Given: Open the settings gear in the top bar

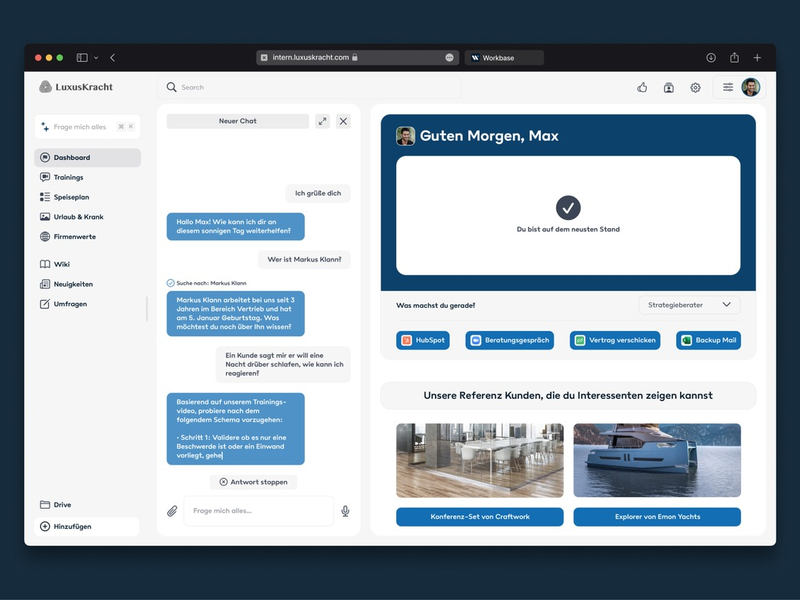Looking at the screenshot, I should click(x=694, y=88).
